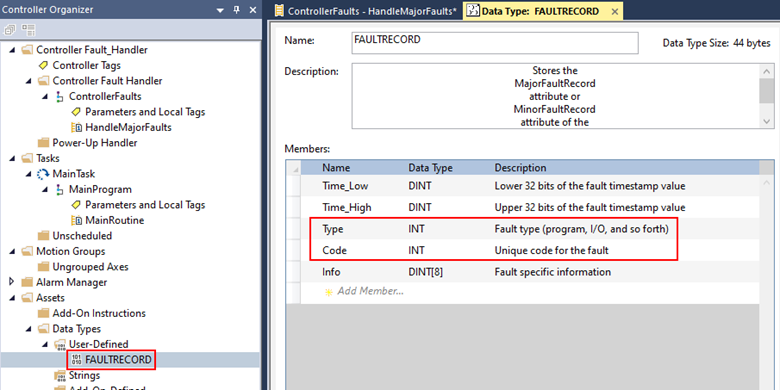Collapse the User-Defined data types node

click(x=45, y=344)
